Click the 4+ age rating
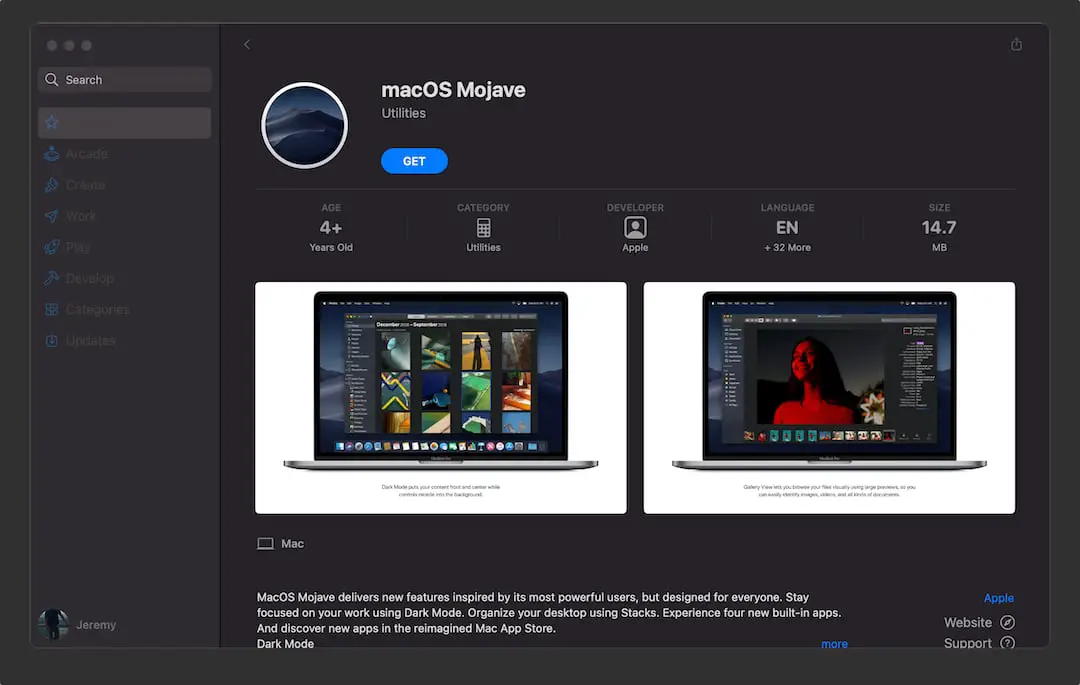The height and width of the screenshot is (685, 1080). pyautogui.click(x=331, y=227)
